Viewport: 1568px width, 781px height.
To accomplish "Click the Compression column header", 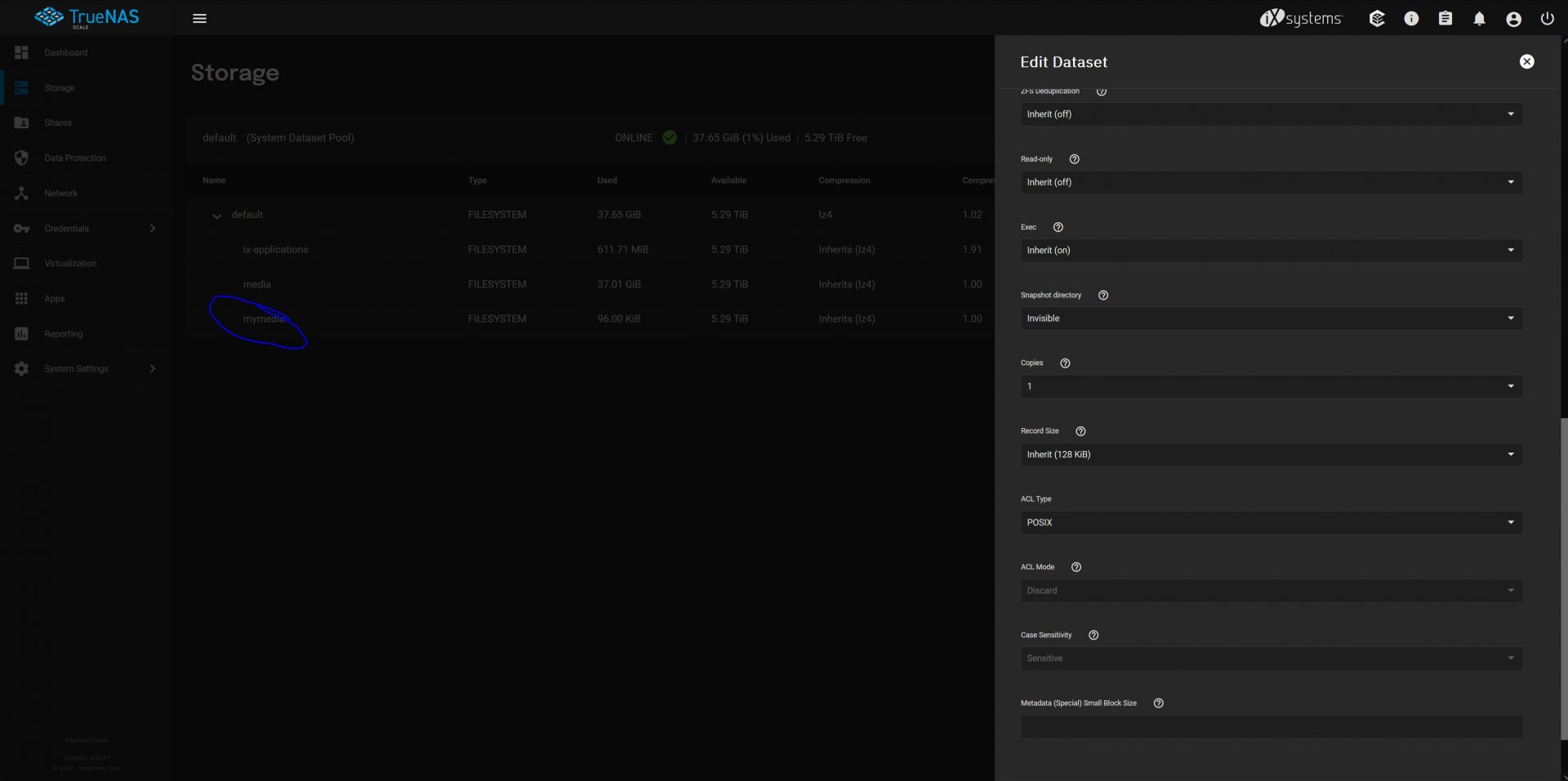I will 844,181.
